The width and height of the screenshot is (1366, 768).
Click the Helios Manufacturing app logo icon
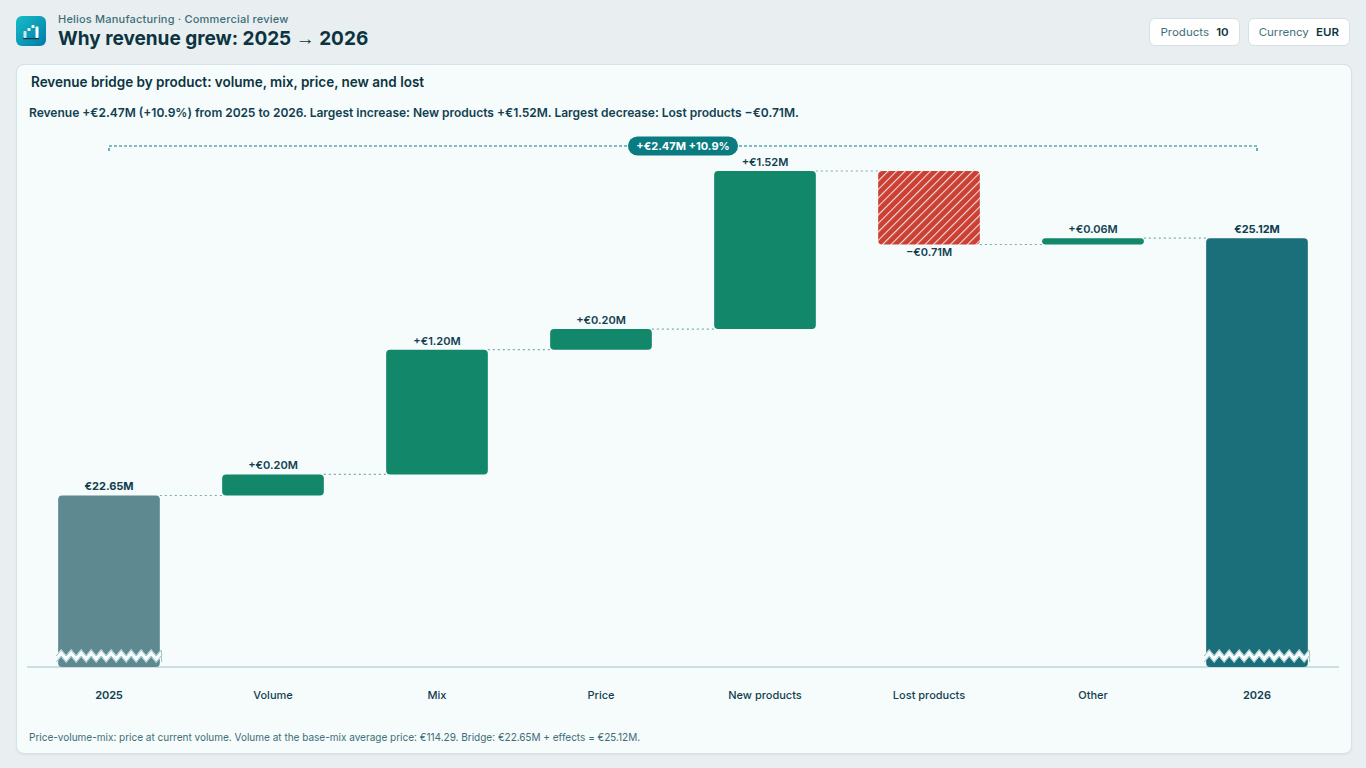tap(31, 31)
